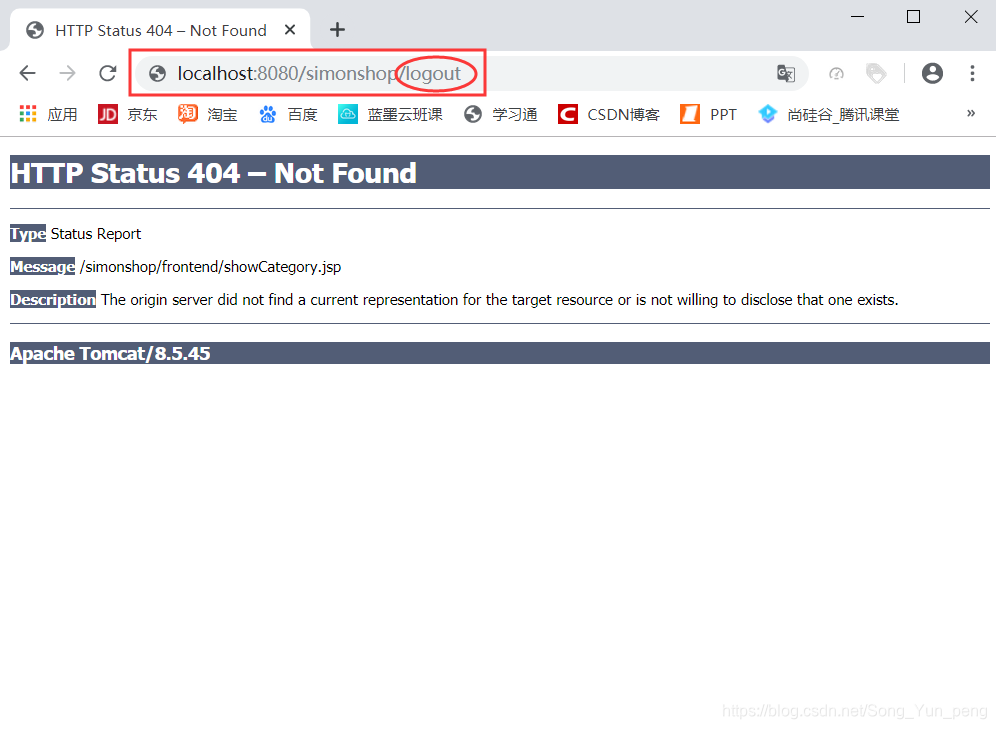The height and width of the screenshot is (729, 996).
Task: Open the user profile avatar
Action: pos(932,74)
